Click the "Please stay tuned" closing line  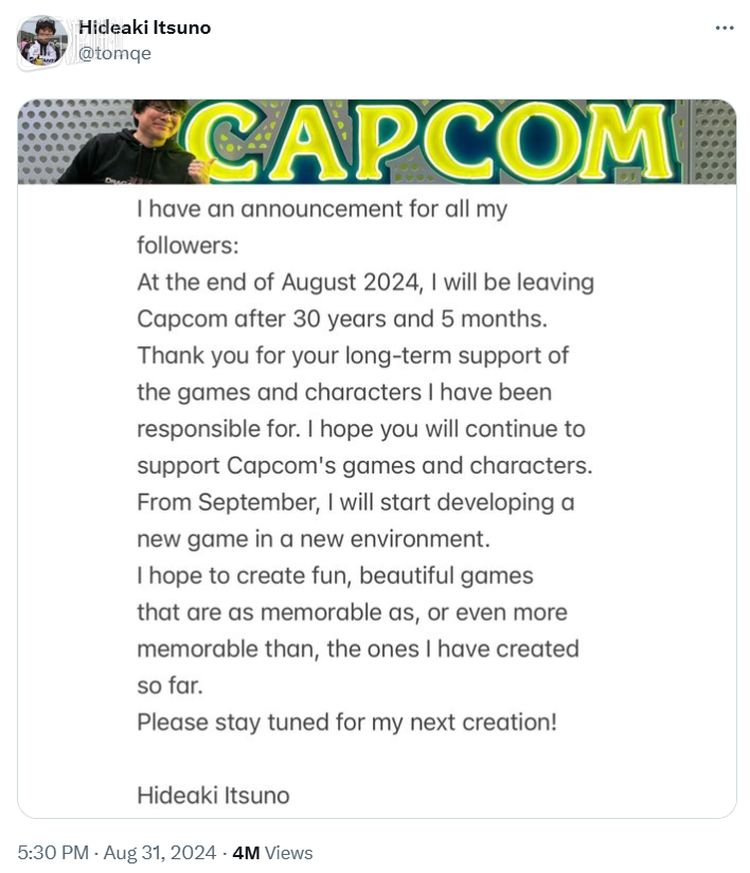click(347, 721)
